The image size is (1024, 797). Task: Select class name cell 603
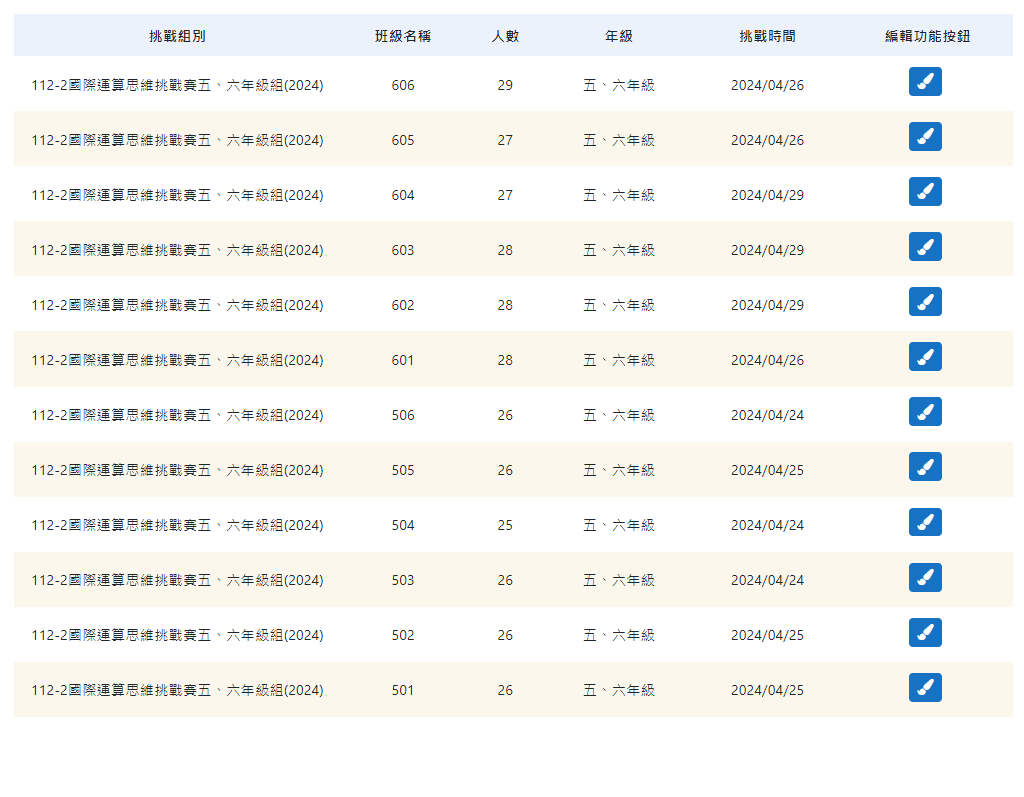403,250
